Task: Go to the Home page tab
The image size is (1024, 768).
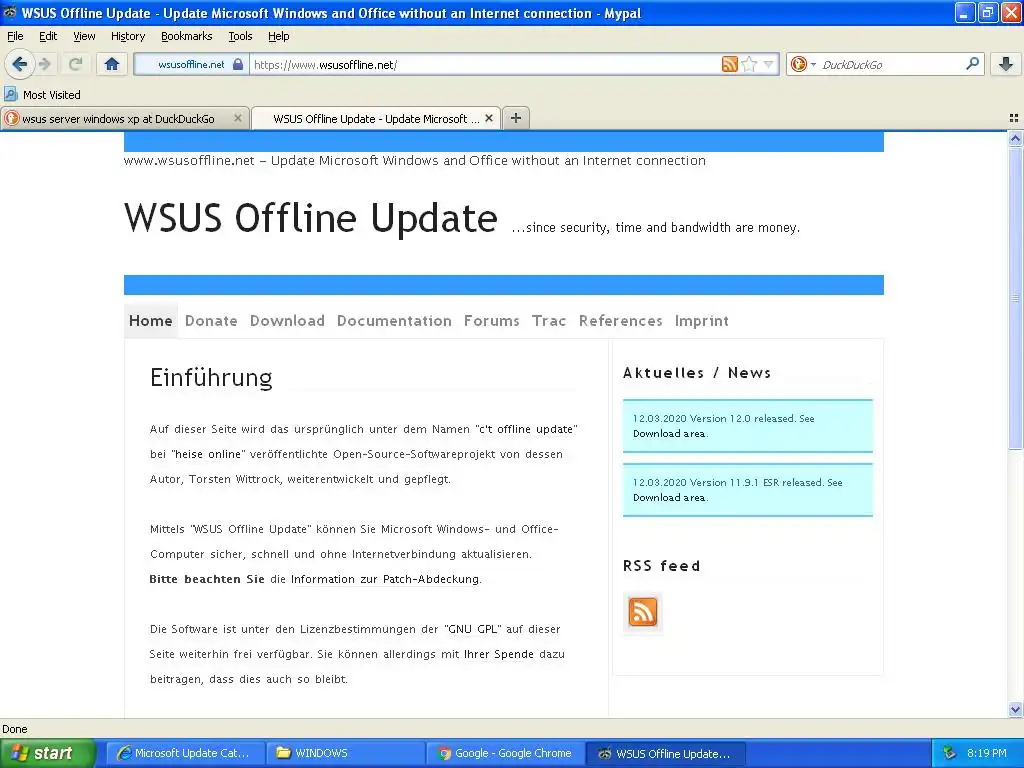Action: click(x=151, y=321)
